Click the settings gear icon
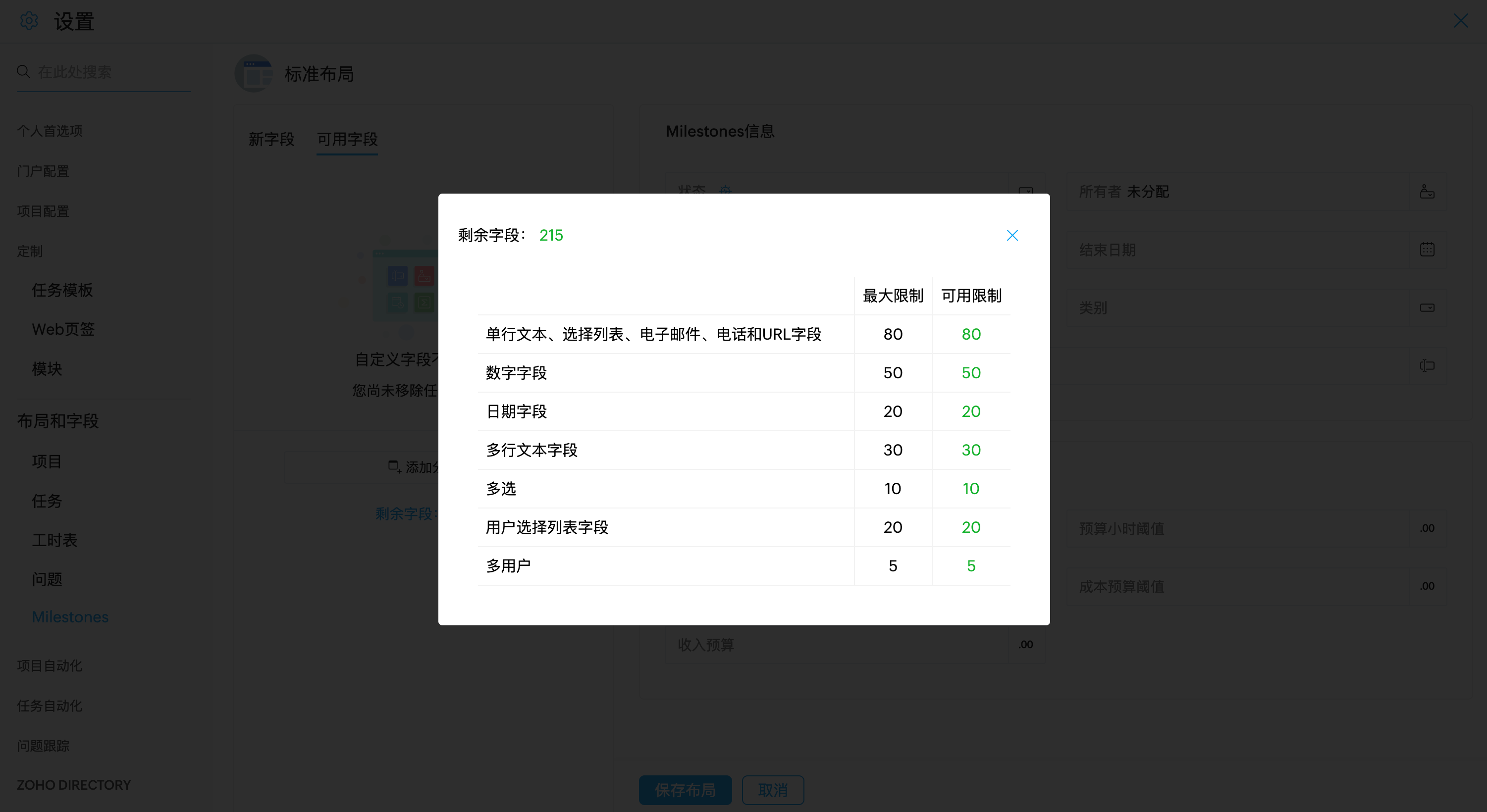 point(29,21)
